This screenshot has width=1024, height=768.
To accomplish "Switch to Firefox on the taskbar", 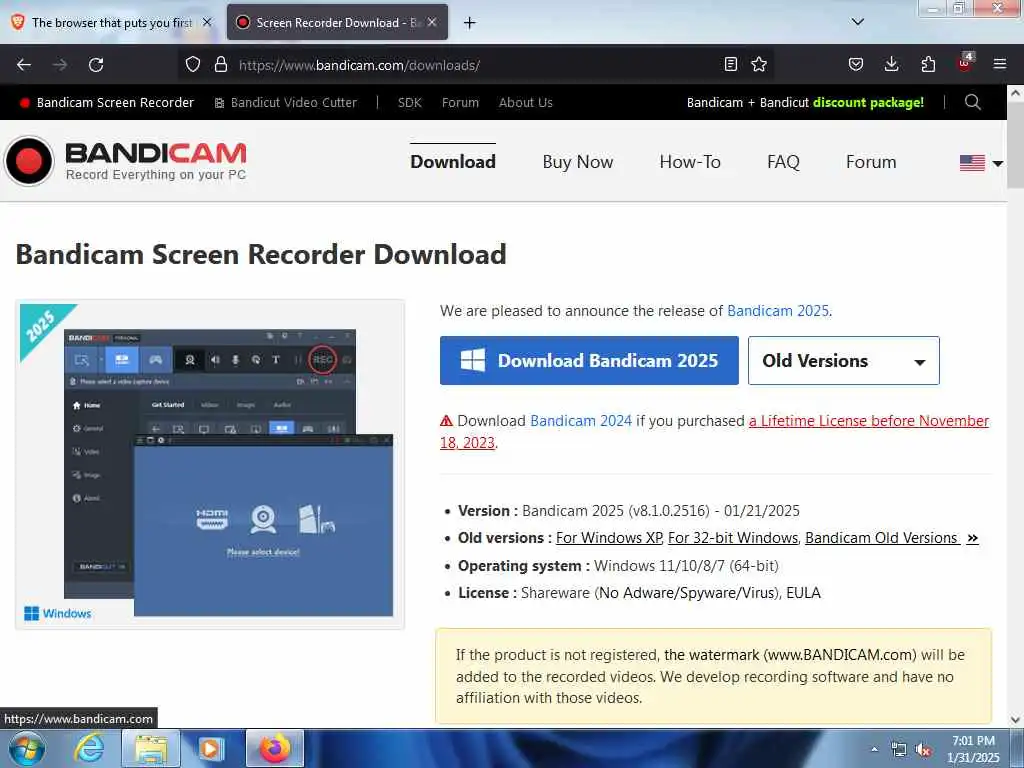I will point(275,748).
